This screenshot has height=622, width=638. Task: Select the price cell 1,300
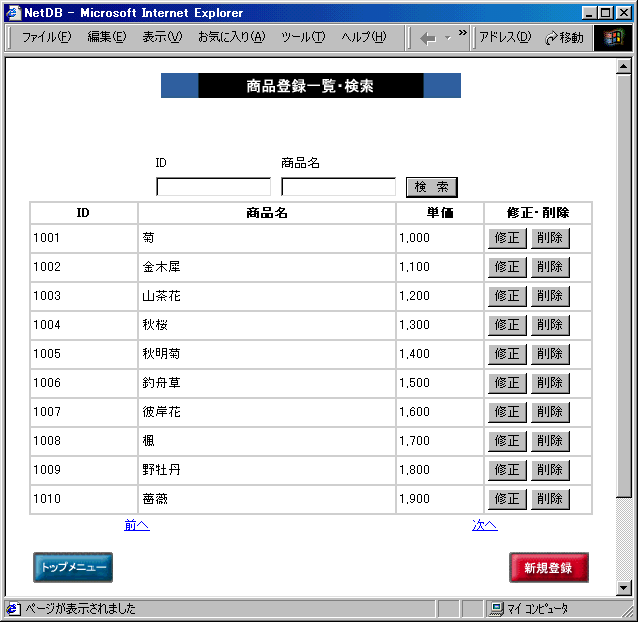(x=440, y=325)
